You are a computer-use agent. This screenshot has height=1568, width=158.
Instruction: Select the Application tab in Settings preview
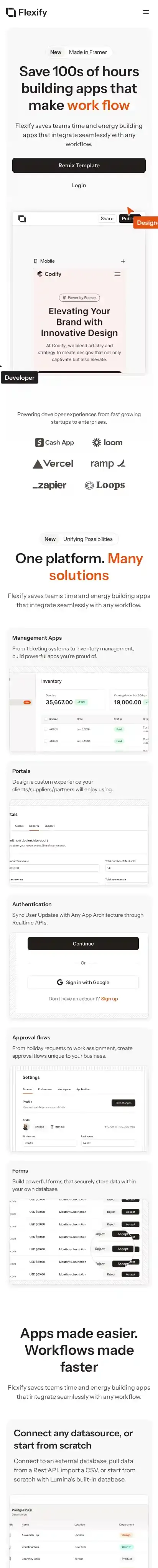pyautogui.click(x=83, y=1089)
